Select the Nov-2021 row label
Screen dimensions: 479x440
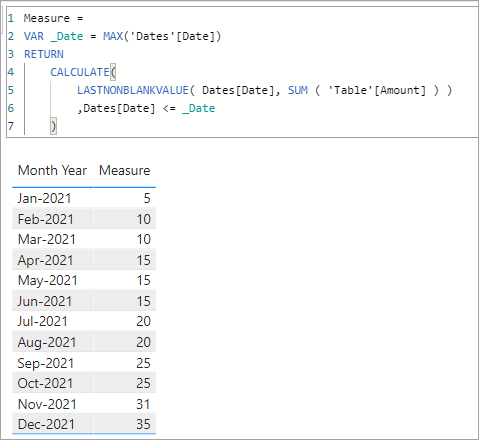47,404
